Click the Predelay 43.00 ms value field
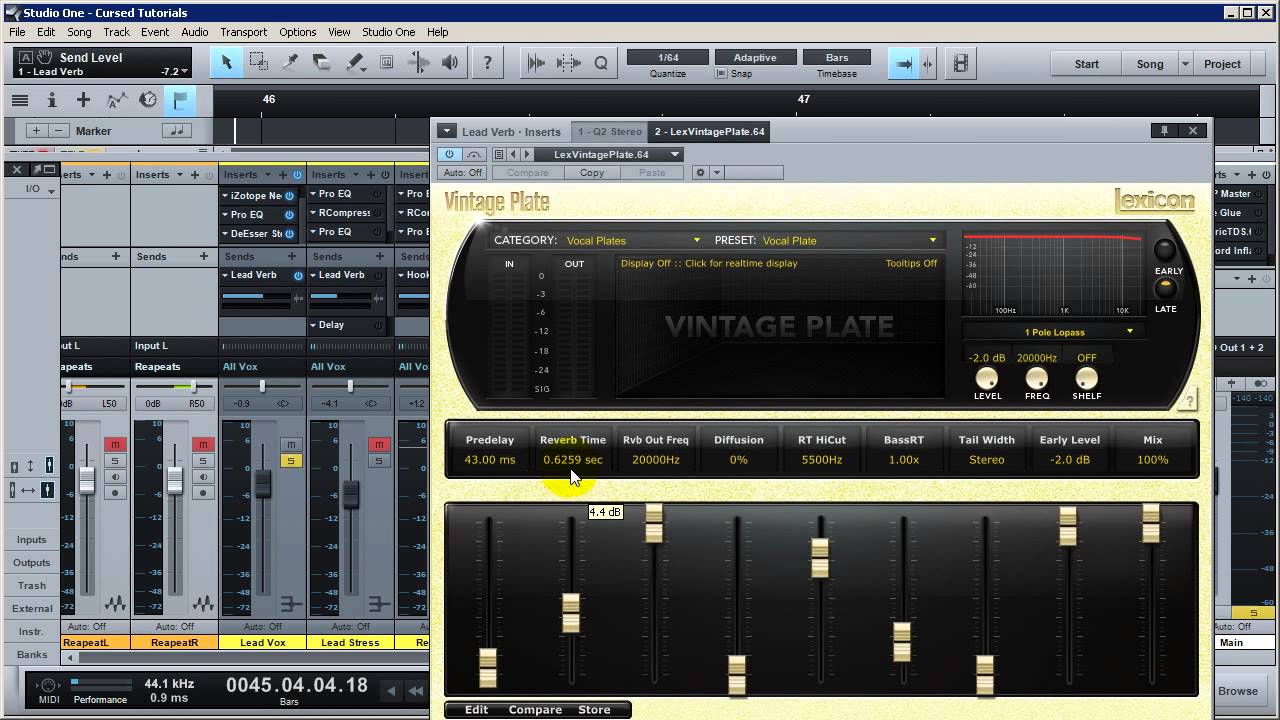The height and width of the screenshot is (720, 1280). (490, 460)
